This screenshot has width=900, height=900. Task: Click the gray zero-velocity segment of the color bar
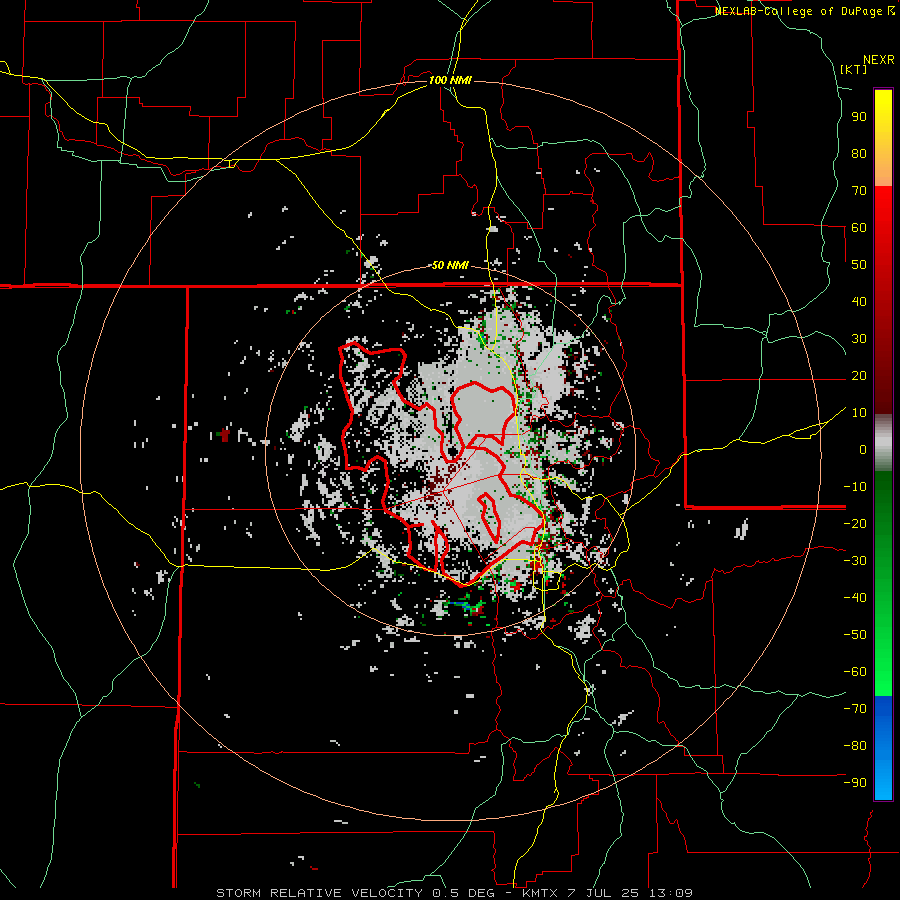click(883, 443)
